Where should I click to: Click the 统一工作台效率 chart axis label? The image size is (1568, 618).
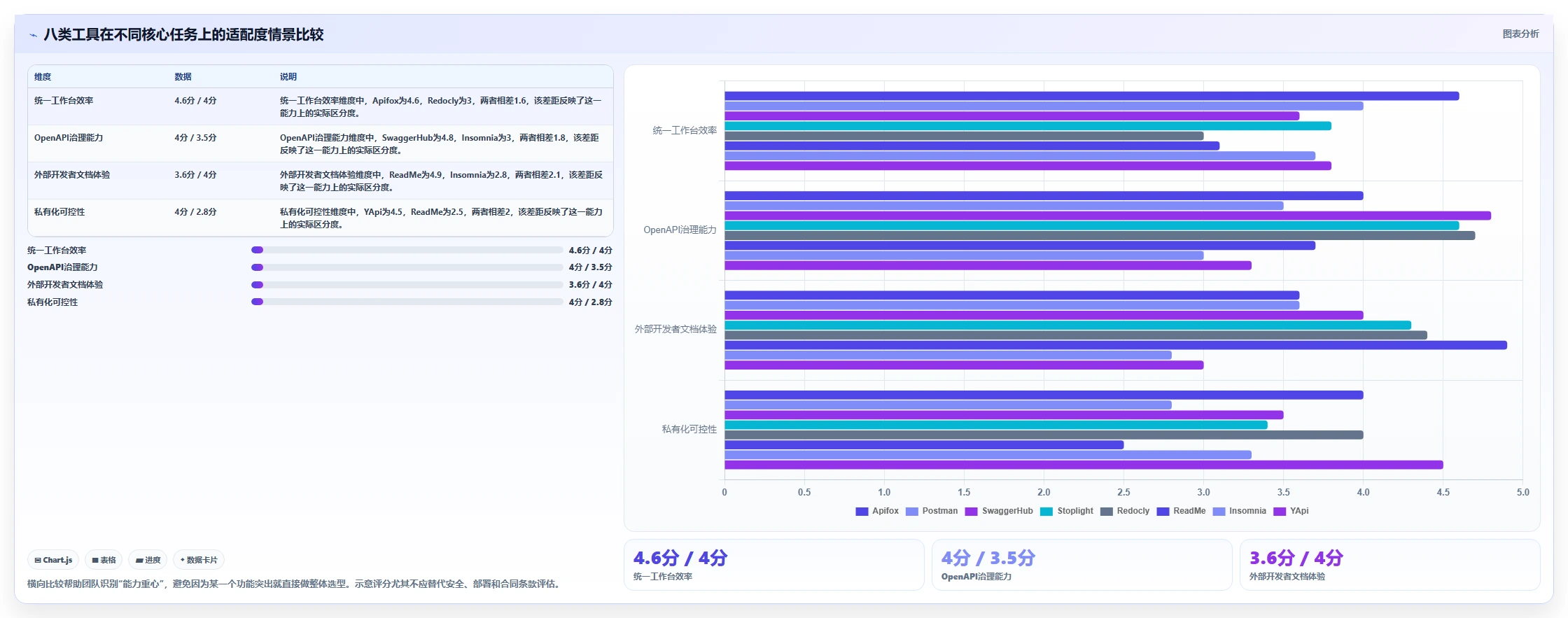pos(685,131)
